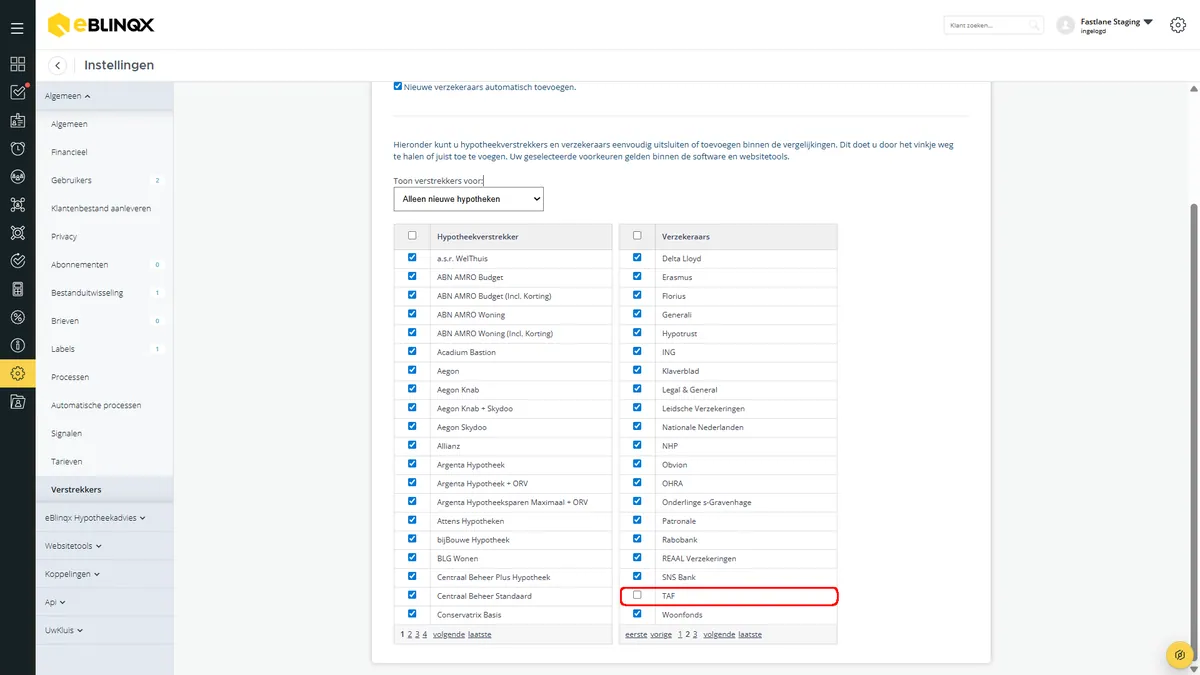1200x675 pixels.
Task: Select the highlighted settings gear in sidebar
Action: click(17, 374)
